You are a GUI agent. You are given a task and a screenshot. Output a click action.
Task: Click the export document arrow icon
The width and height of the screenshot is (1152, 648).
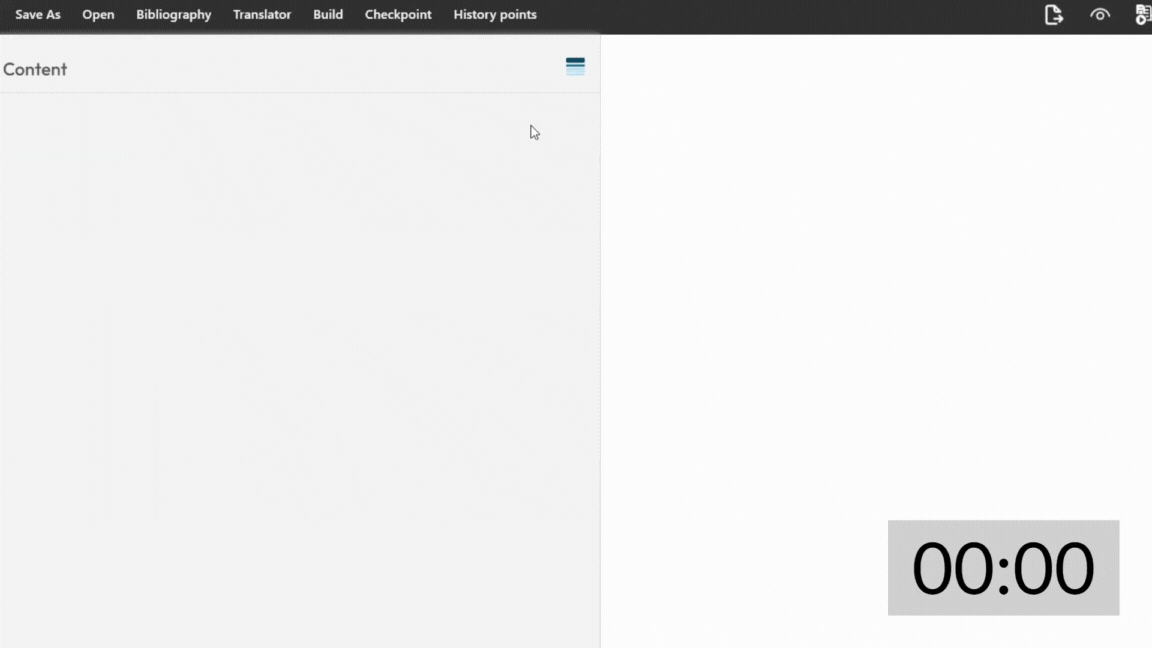click(x=1053, y=15)
